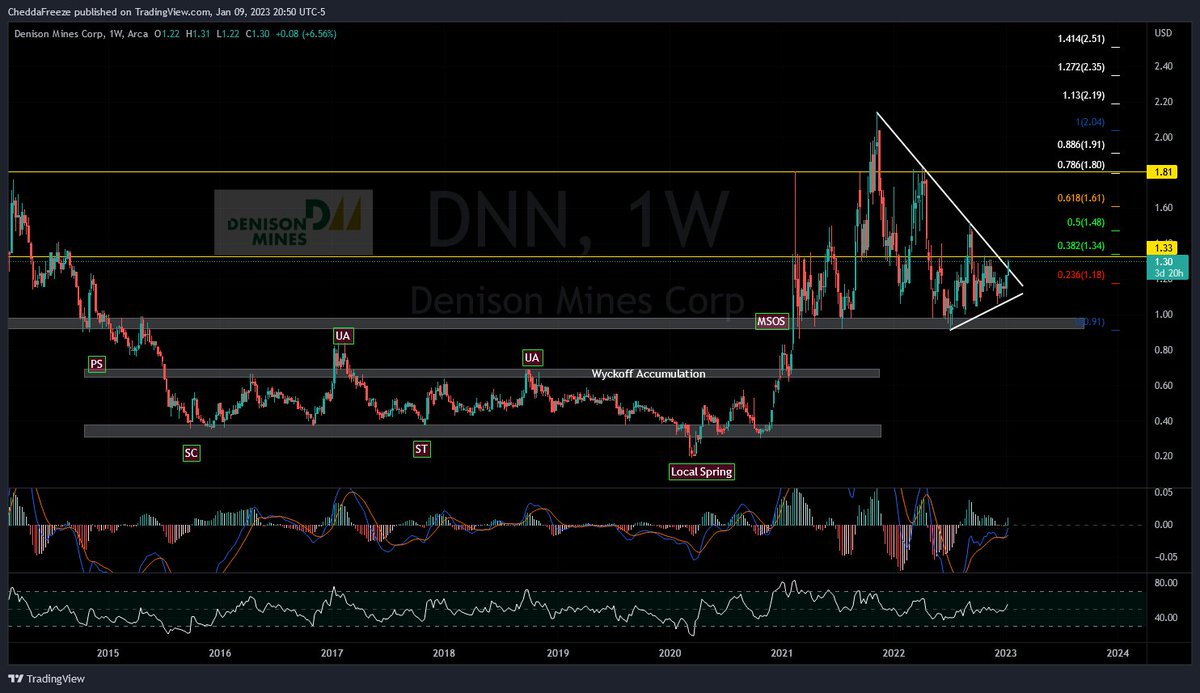
Task: Select the PS Wyckoff label
Action: pos(96,365)
